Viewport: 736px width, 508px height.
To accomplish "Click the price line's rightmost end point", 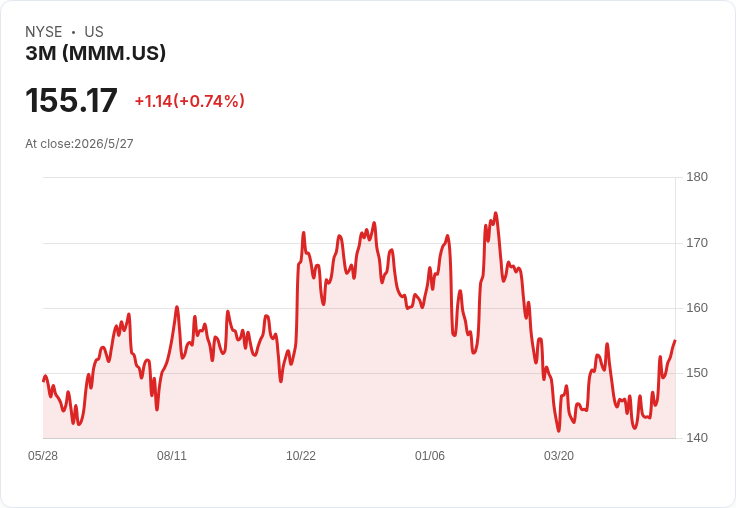I will click(x=675, y=341).
